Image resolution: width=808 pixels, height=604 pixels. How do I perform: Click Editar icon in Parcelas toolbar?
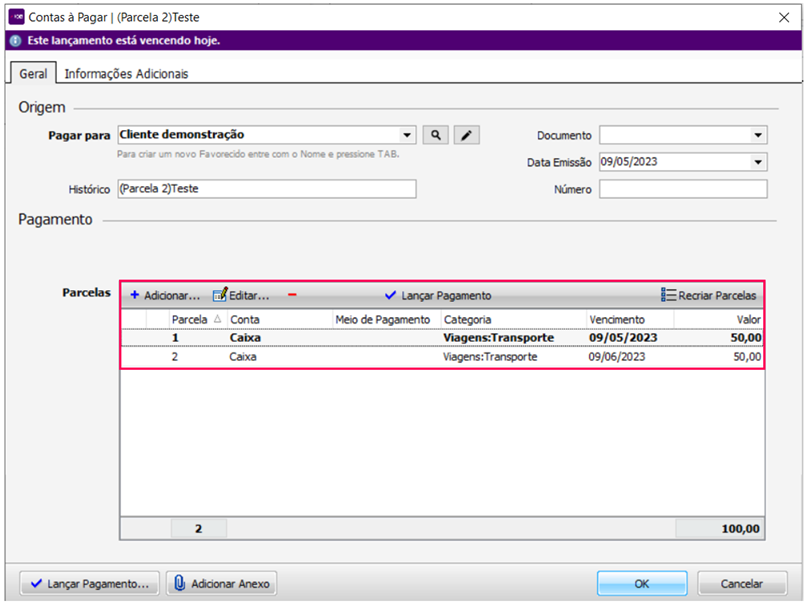220,296
